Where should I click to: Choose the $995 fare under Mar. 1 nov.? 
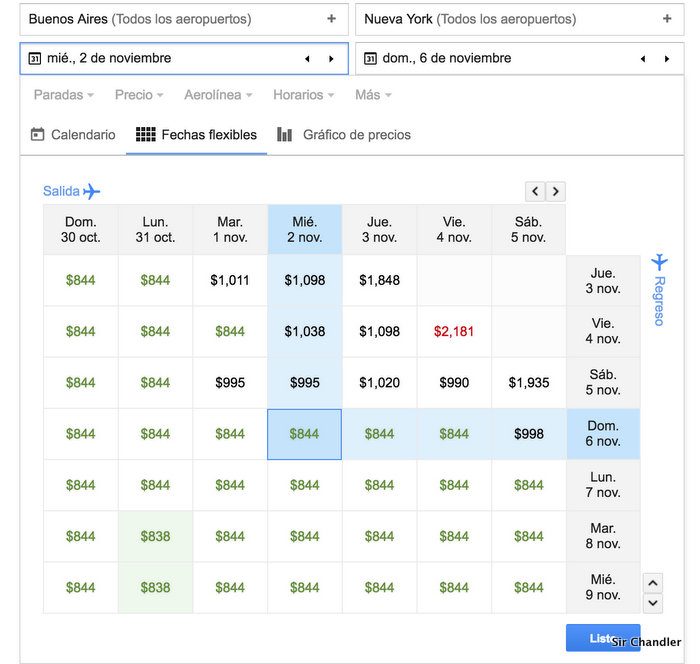(x=230, y=383)
